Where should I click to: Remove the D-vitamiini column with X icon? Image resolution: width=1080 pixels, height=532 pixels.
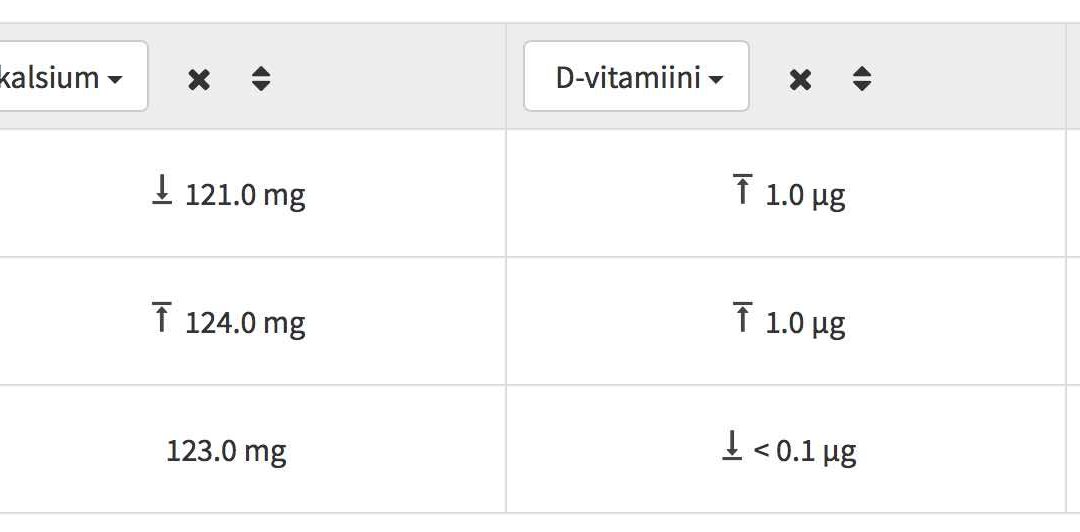point(800,80)
